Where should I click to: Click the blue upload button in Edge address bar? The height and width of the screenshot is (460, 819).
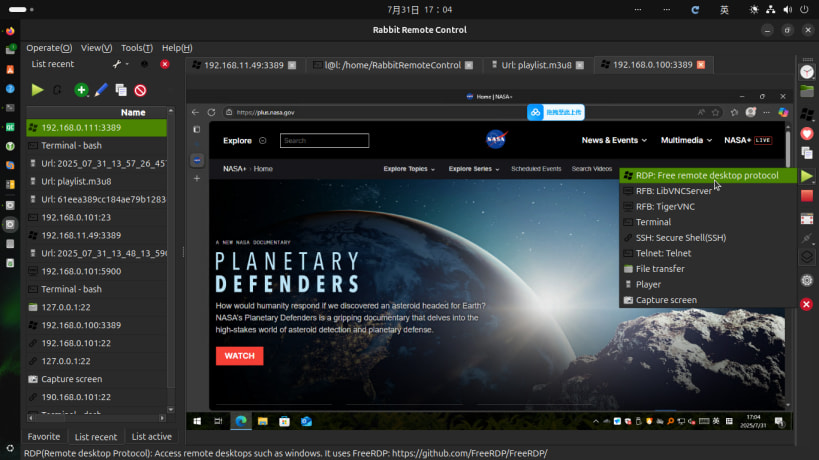point(556,112)
